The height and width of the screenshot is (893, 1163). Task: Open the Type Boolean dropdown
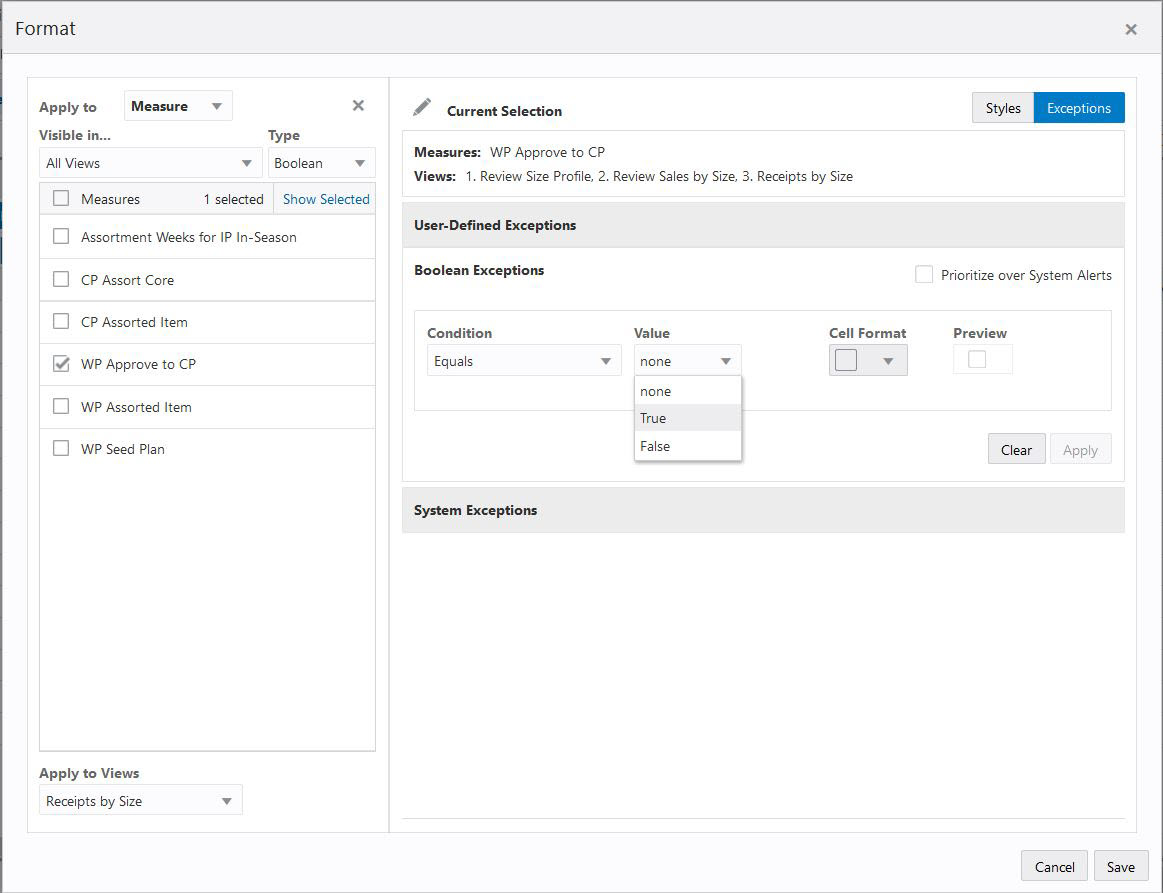[x=321, y=163]
